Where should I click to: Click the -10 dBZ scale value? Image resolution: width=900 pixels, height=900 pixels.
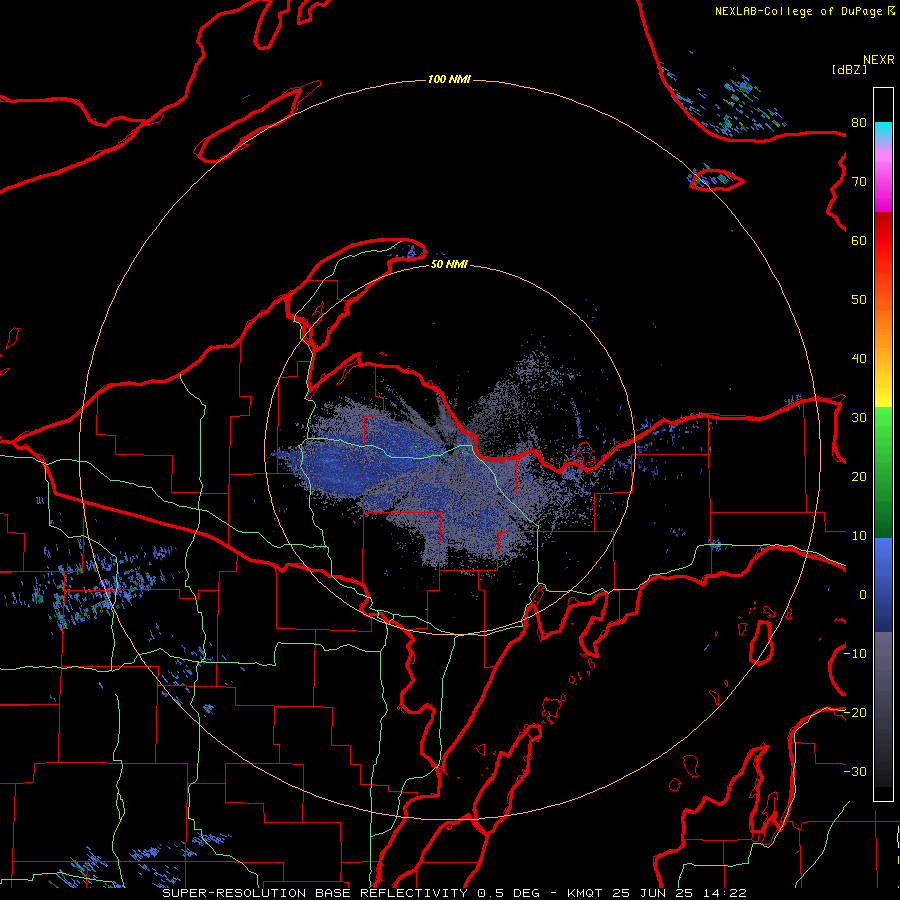(x=855, y=654)
